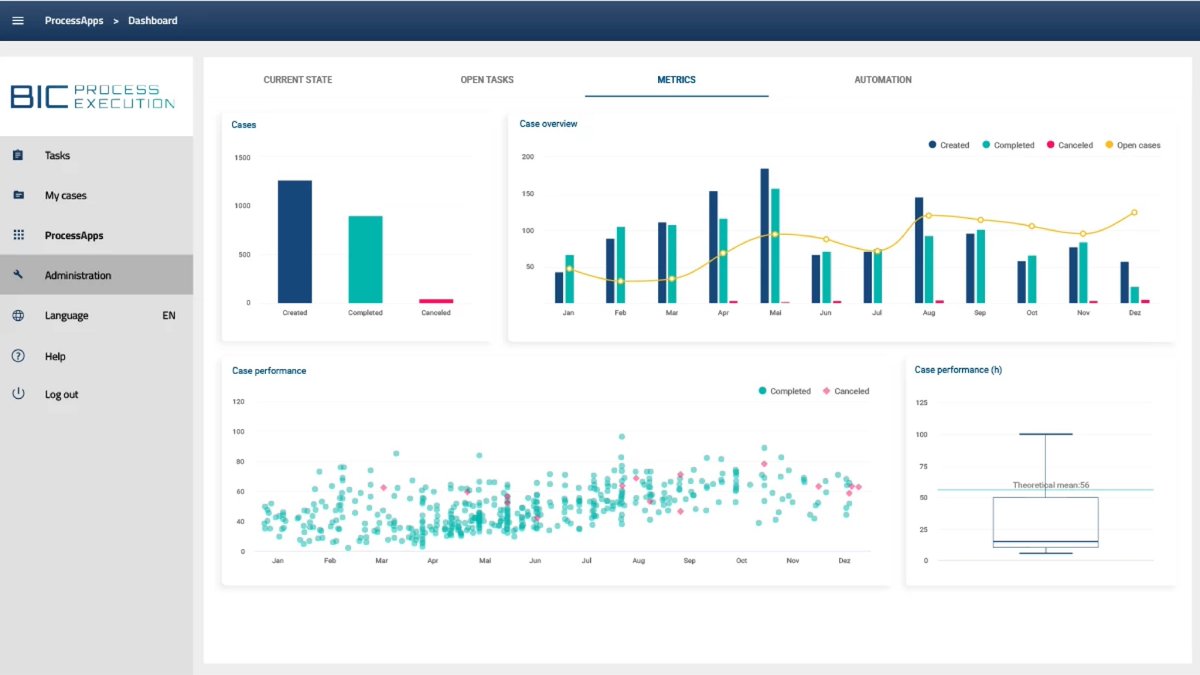Viewport: 1200px width, 675px height.
Task: Open Administration in the sidebar
Action: coord(96,275)
